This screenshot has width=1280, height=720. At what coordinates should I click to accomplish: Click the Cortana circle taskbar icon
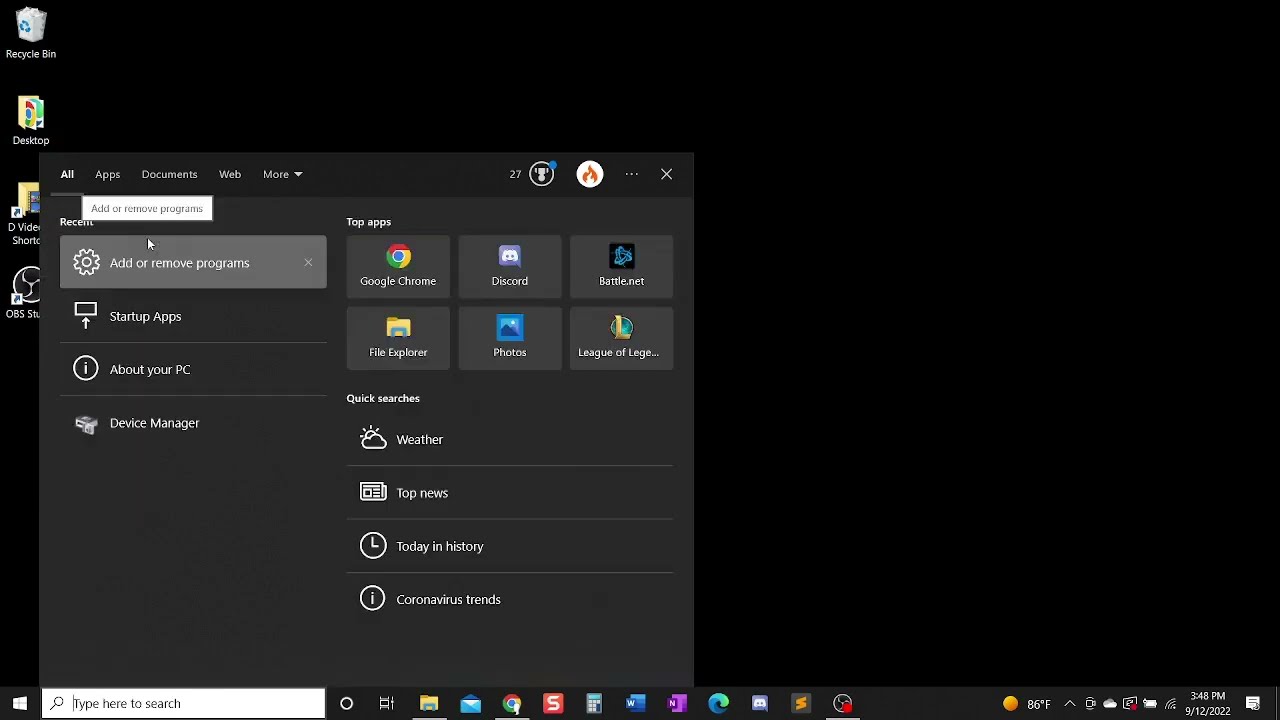[346, 703]
